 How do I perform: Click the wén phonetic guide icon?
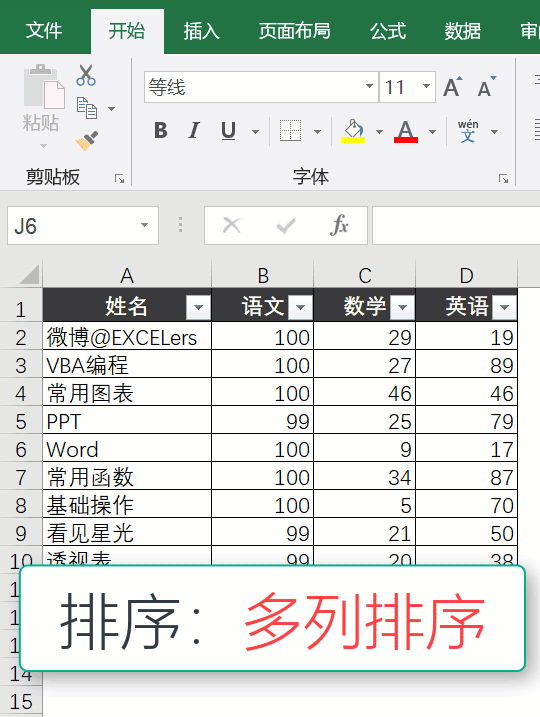[468, 131]
